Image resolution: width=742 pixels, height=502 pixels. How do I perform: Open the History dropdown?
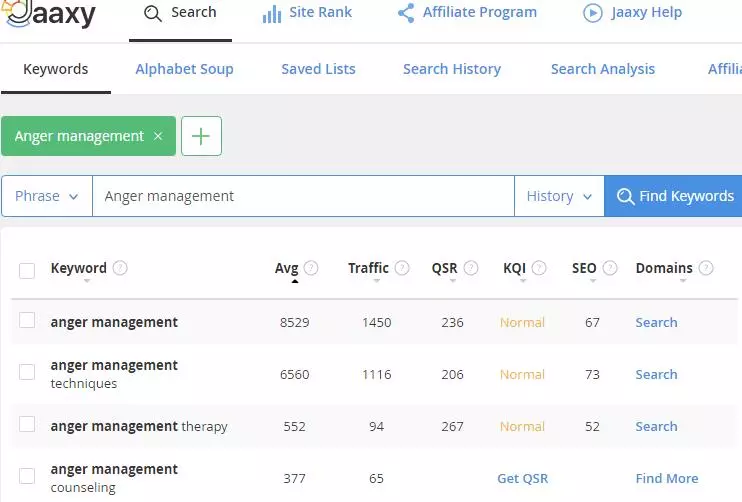pyautogui.click(x=559, y=196)
